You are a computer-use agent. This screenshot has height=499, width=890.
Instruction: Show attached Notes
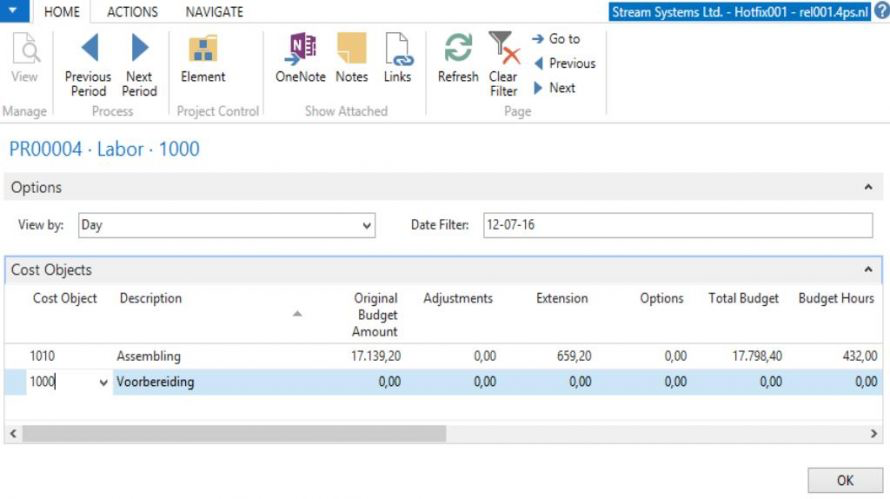tap(351, 50)
